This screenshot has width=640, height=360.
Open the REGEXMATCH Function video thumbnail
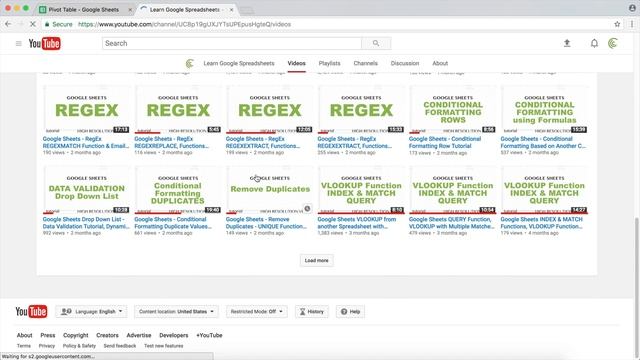[87, 109]
